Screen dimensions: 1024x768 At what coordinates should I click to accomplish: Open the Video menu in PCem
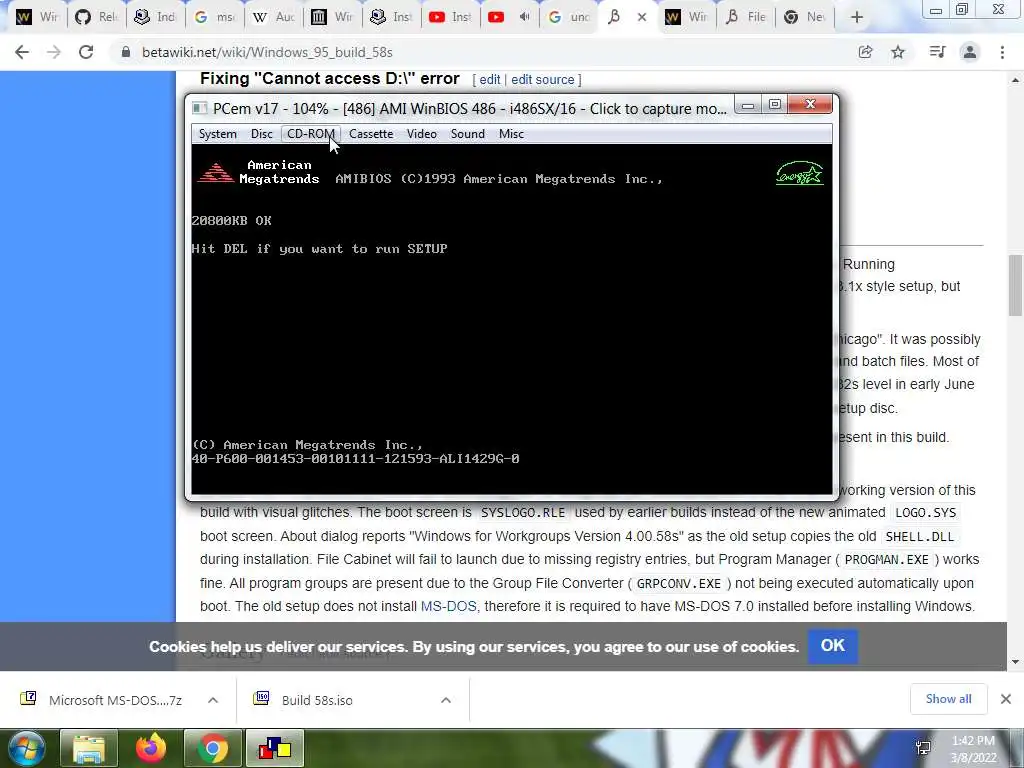[x=421, y=134]
